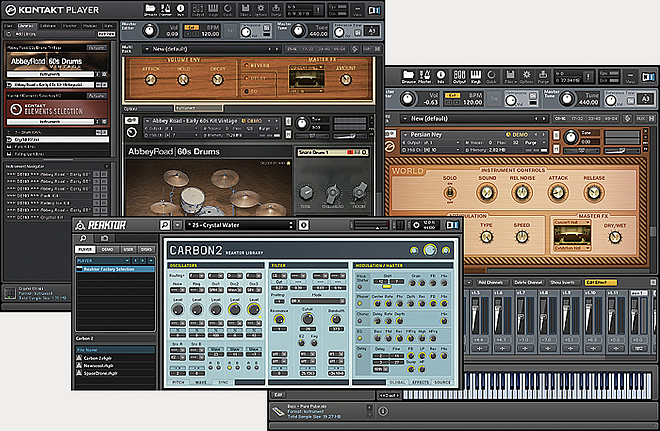Viewport: 660px width, 431px height.
Task: Open Reaktor snapshot menu arrow button
Action: click(177, 225)
